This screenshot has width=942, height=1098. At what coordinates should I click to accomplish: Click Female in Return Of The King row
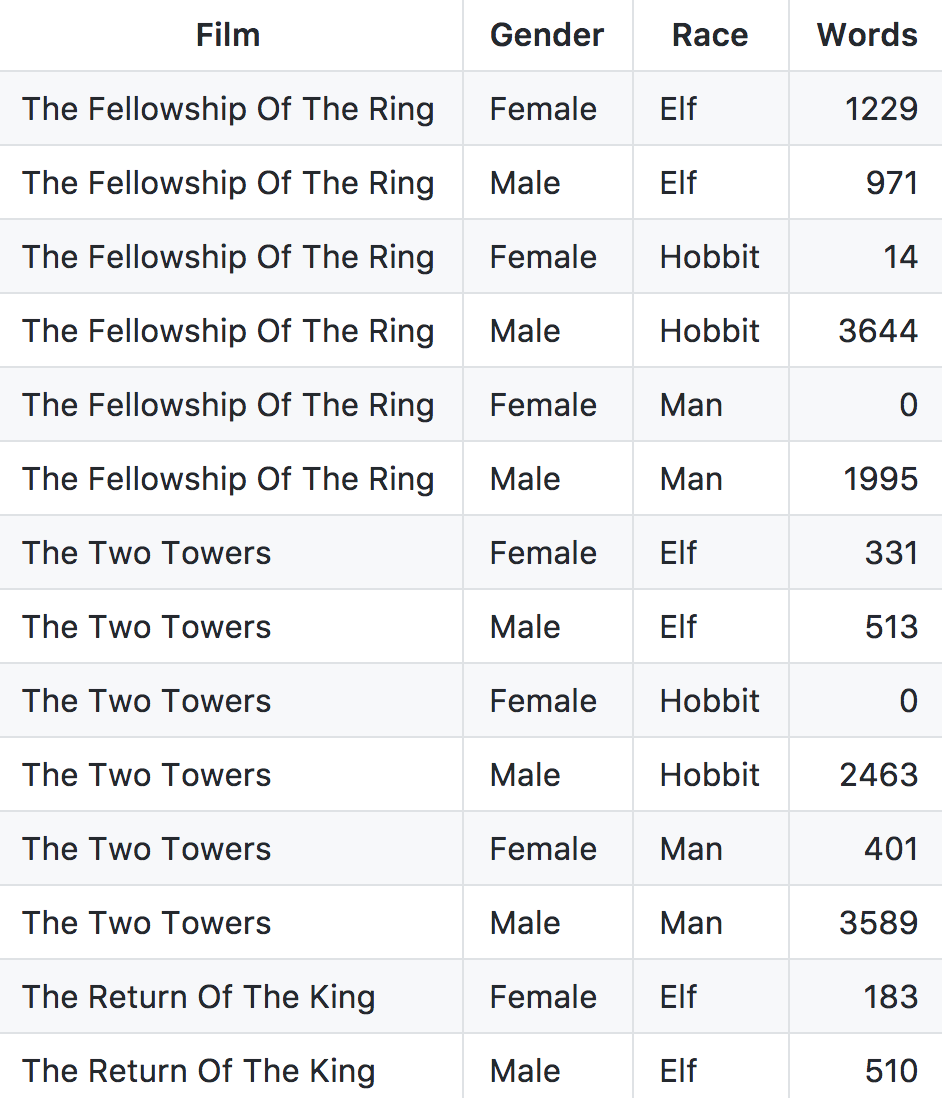pos(543,997)
